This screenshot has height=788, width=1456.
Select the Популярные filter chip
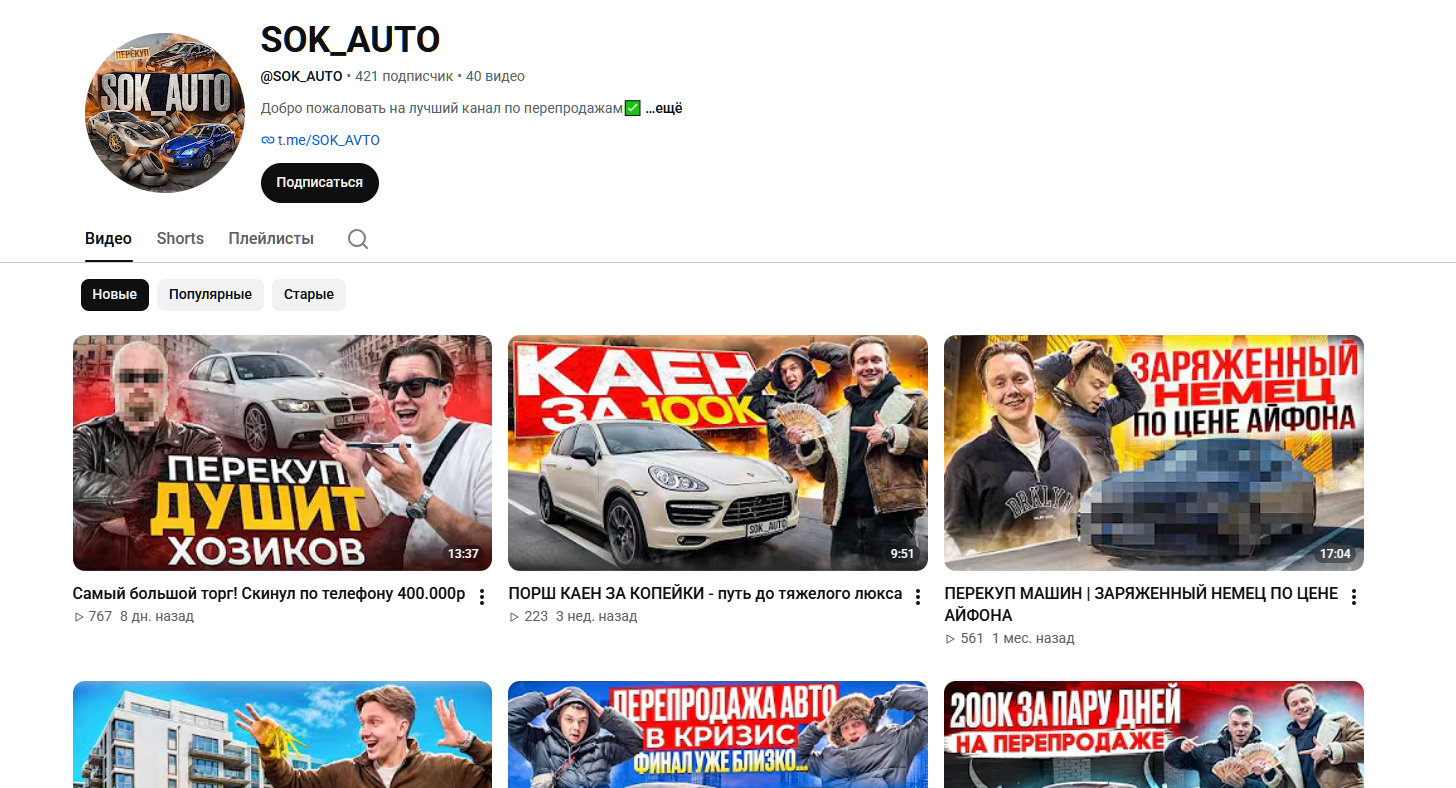[x=210, y=295]
